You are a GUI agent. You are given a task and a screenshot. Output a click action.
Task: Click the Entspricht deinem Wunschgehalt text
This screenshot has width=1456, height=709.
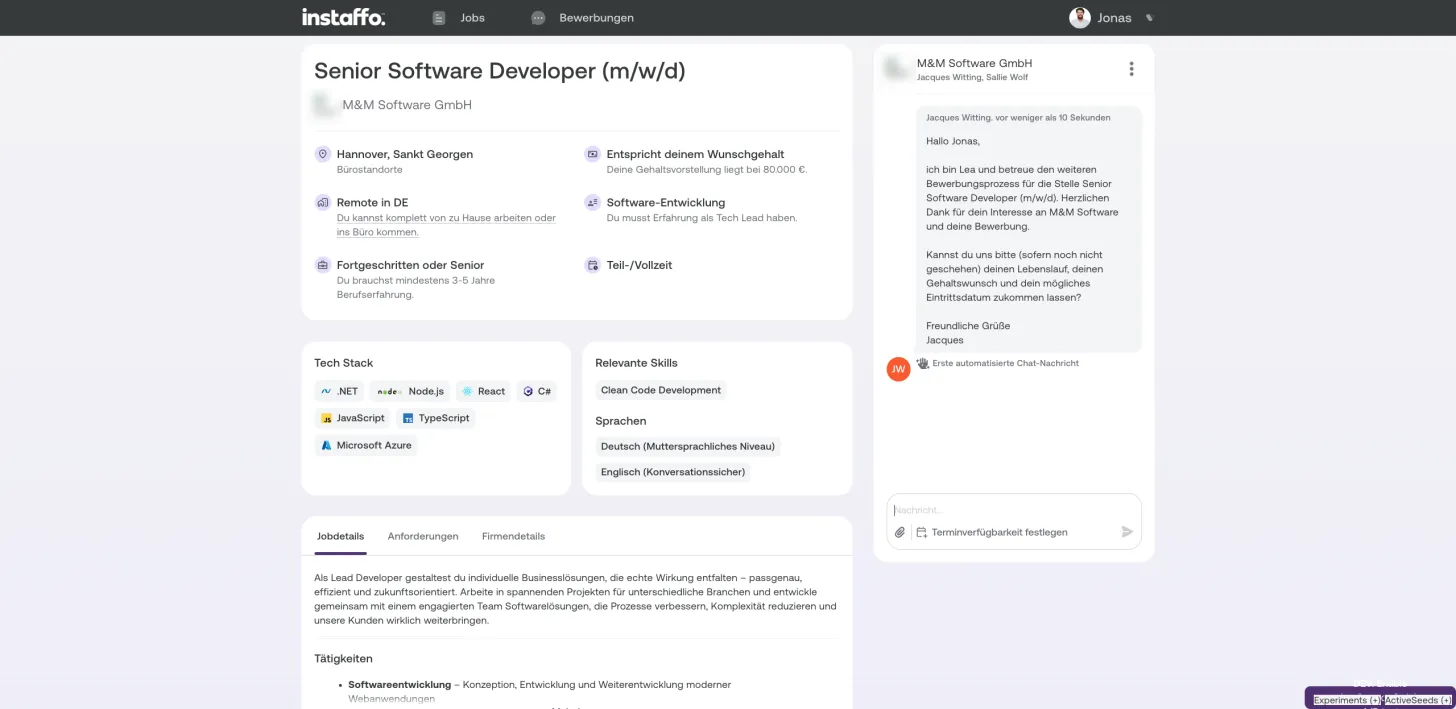695,154
